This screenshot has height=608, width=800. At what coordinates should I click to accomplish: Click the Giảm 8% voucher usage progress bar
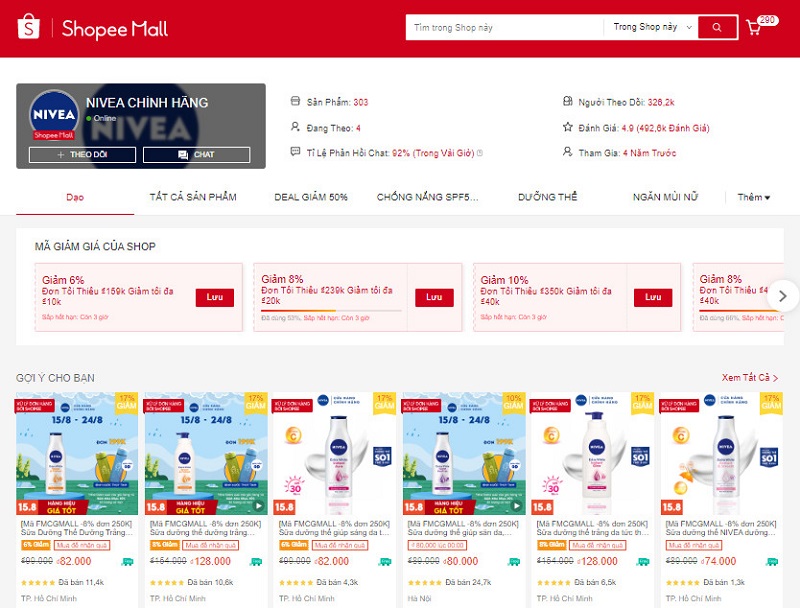click(331, 310)
